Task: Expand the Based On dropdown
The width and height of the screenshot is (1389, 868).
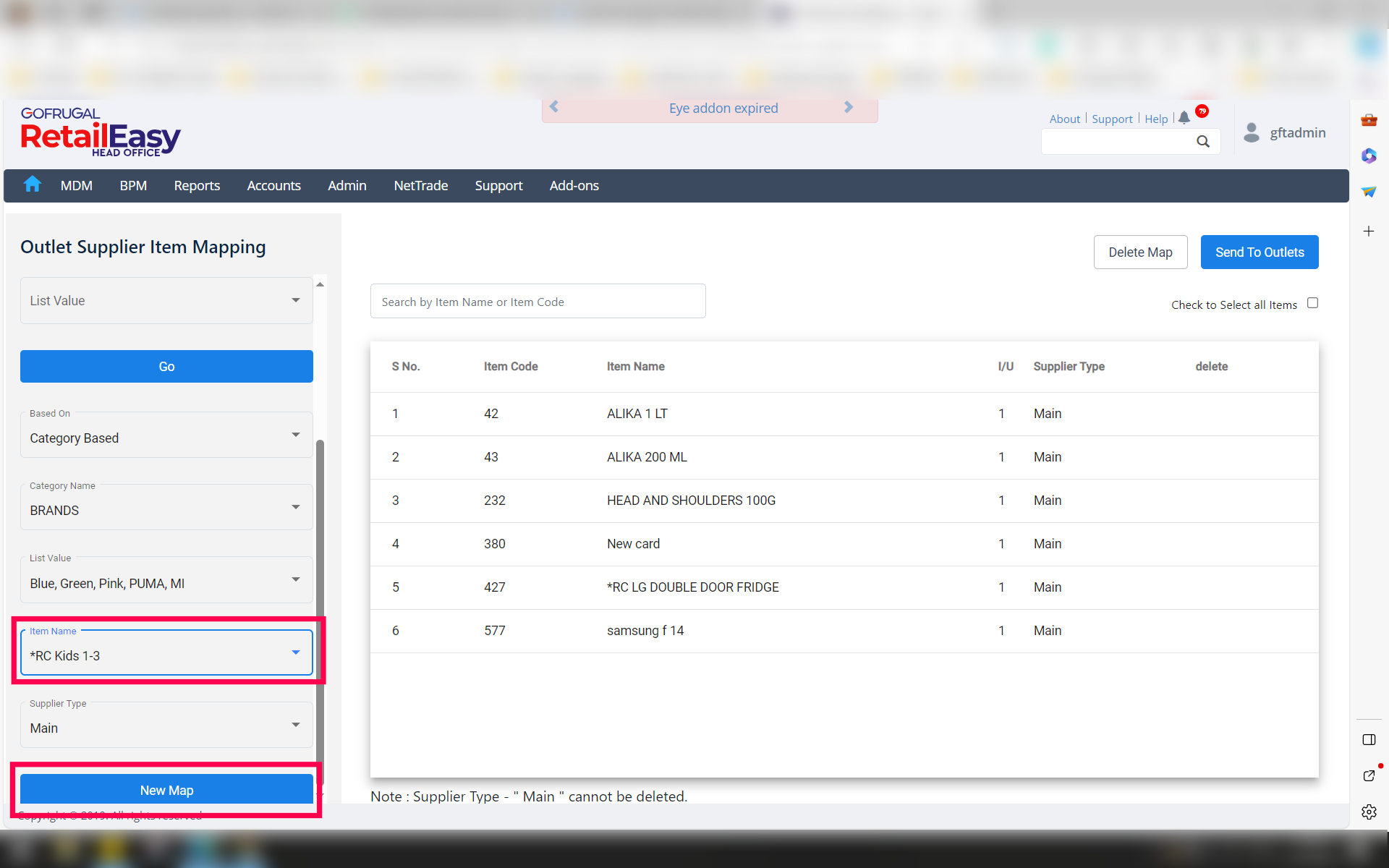Action: click(295, 435)
